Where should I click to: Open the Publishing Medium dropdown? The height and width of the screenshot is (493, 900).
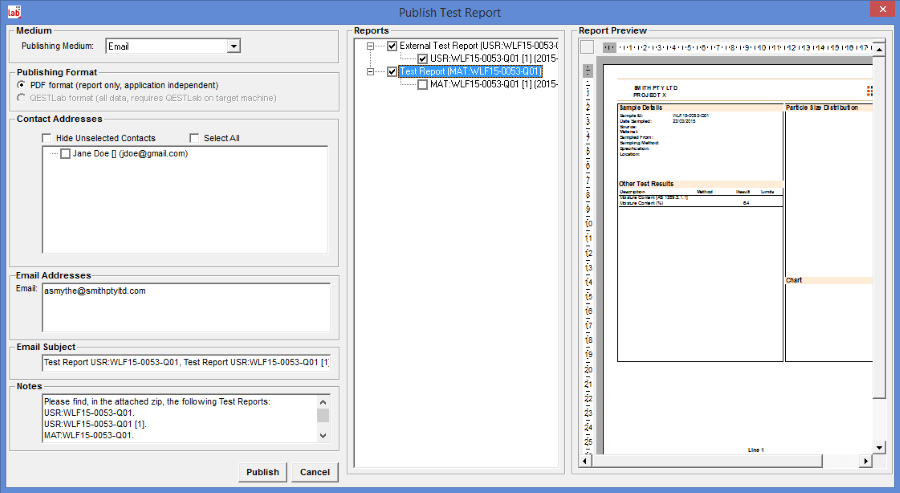pos(233,46)
